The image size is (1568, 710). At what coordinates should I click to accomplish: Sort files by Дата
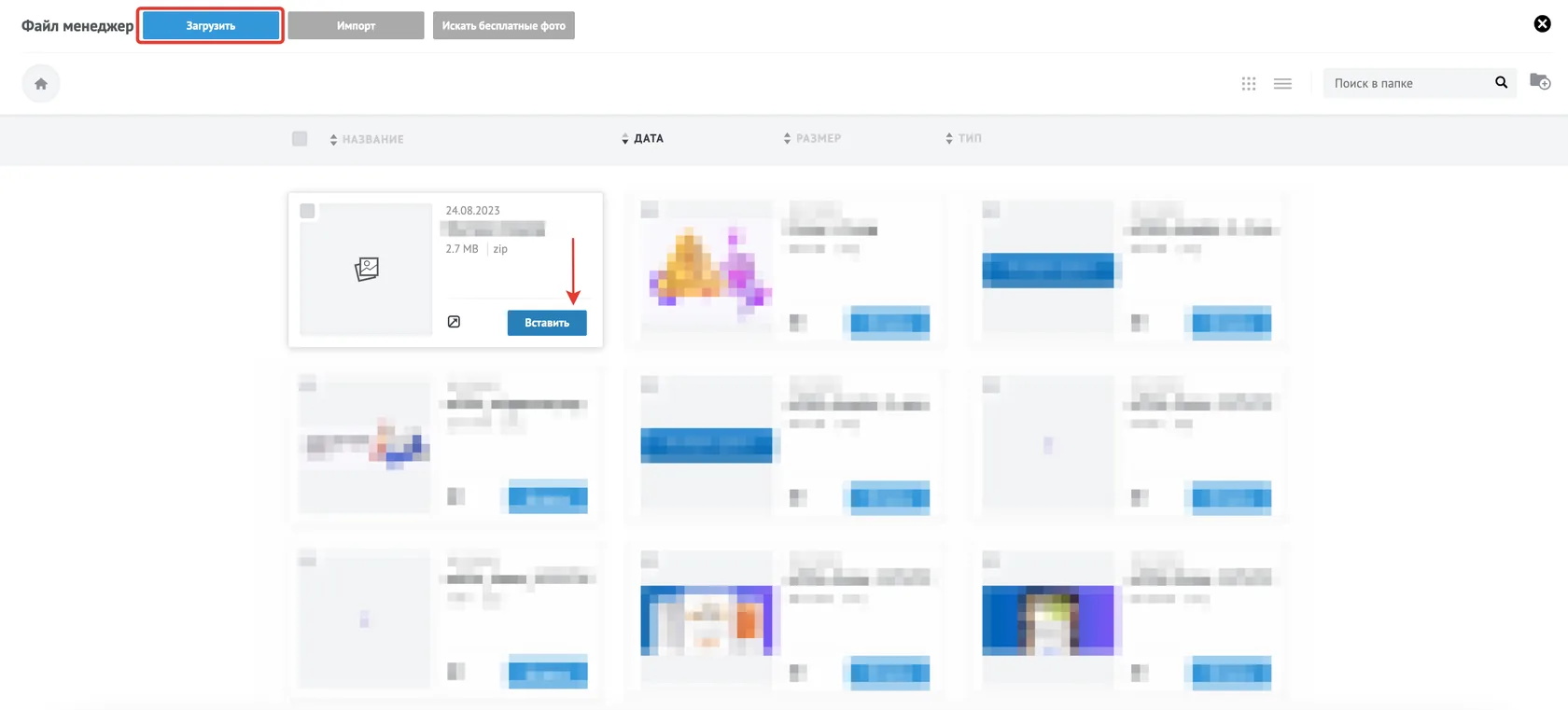pyautogui.click(x=642, y=138)
